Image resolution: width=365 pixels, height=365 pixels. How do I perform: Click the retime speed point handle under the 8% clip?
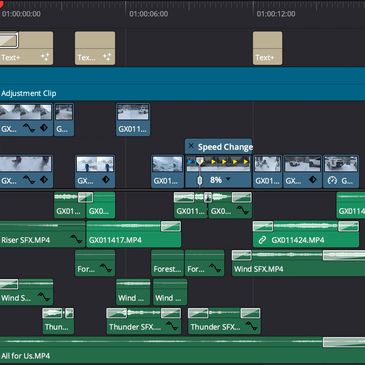(x=200, y=180)
